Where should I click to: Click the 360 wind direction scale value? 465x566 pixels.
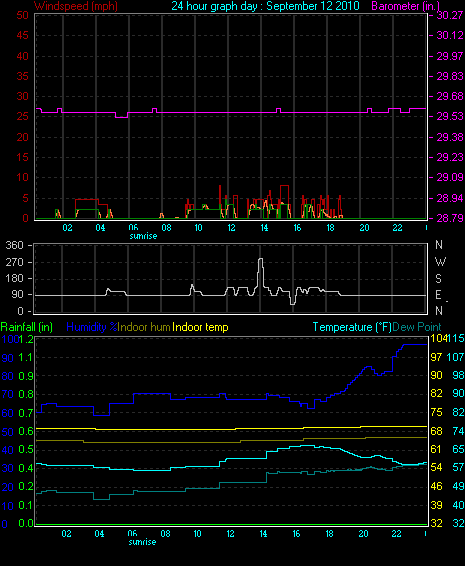14,245
